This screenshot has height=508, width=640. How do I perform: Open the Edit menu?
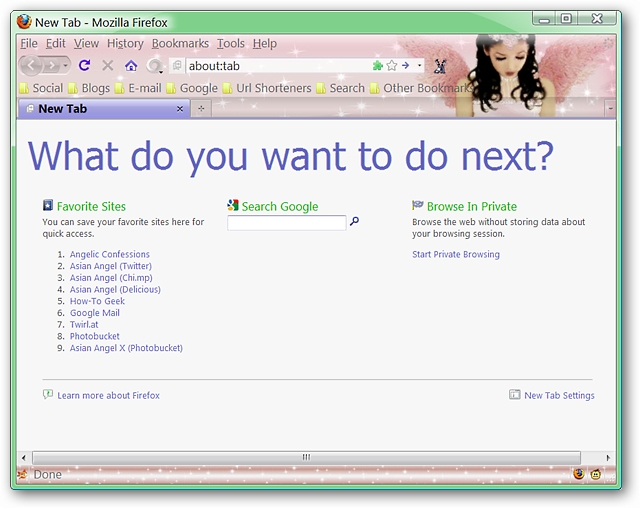coord(56,43)
